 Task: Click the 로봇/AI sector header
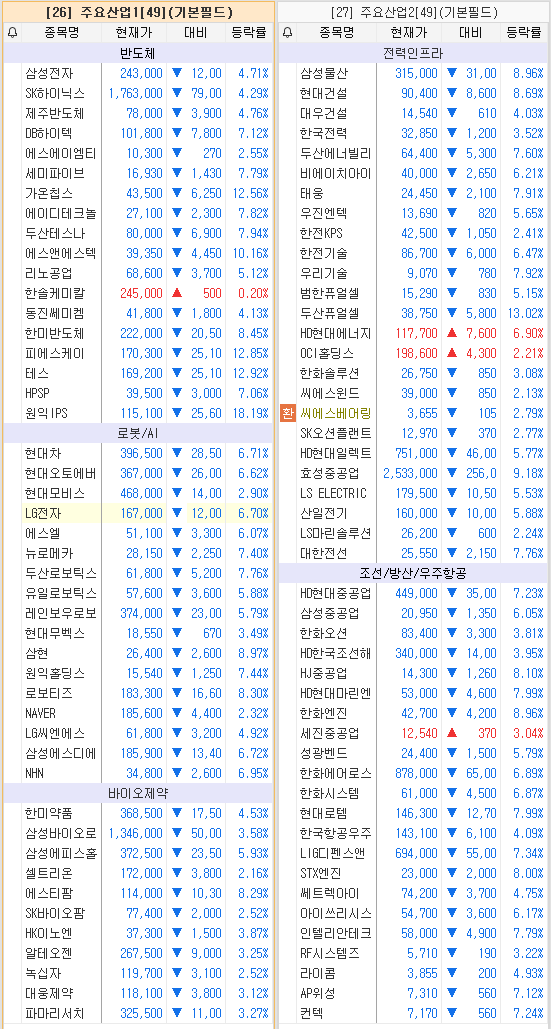coord(138,433)
